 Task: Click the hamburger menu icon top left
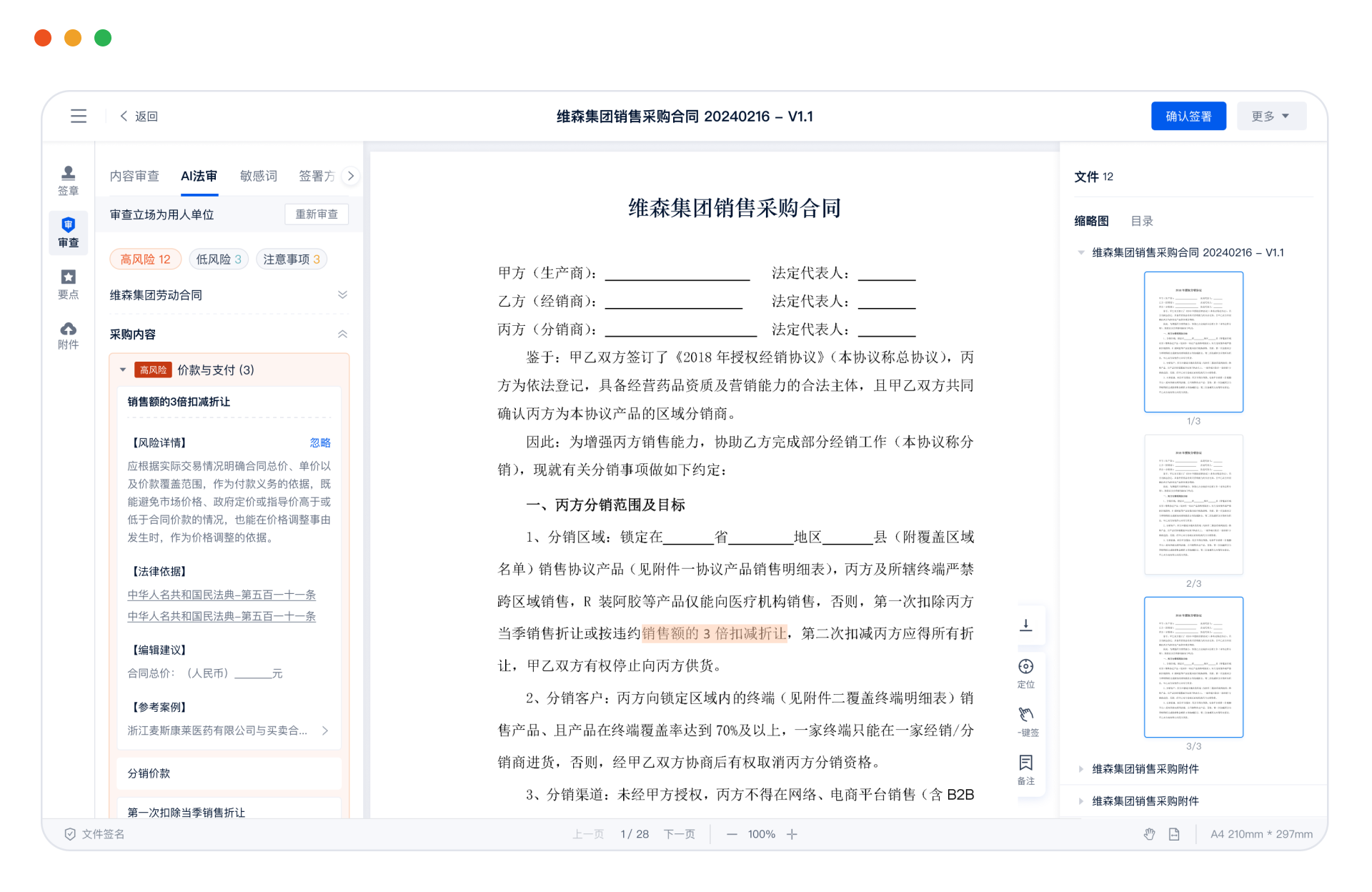click(x=79, y=116)
